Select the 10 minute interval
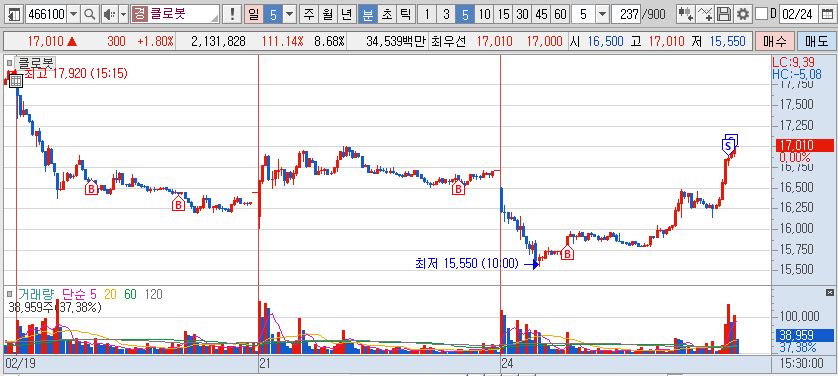838x376 pixels. click(484, 14)
